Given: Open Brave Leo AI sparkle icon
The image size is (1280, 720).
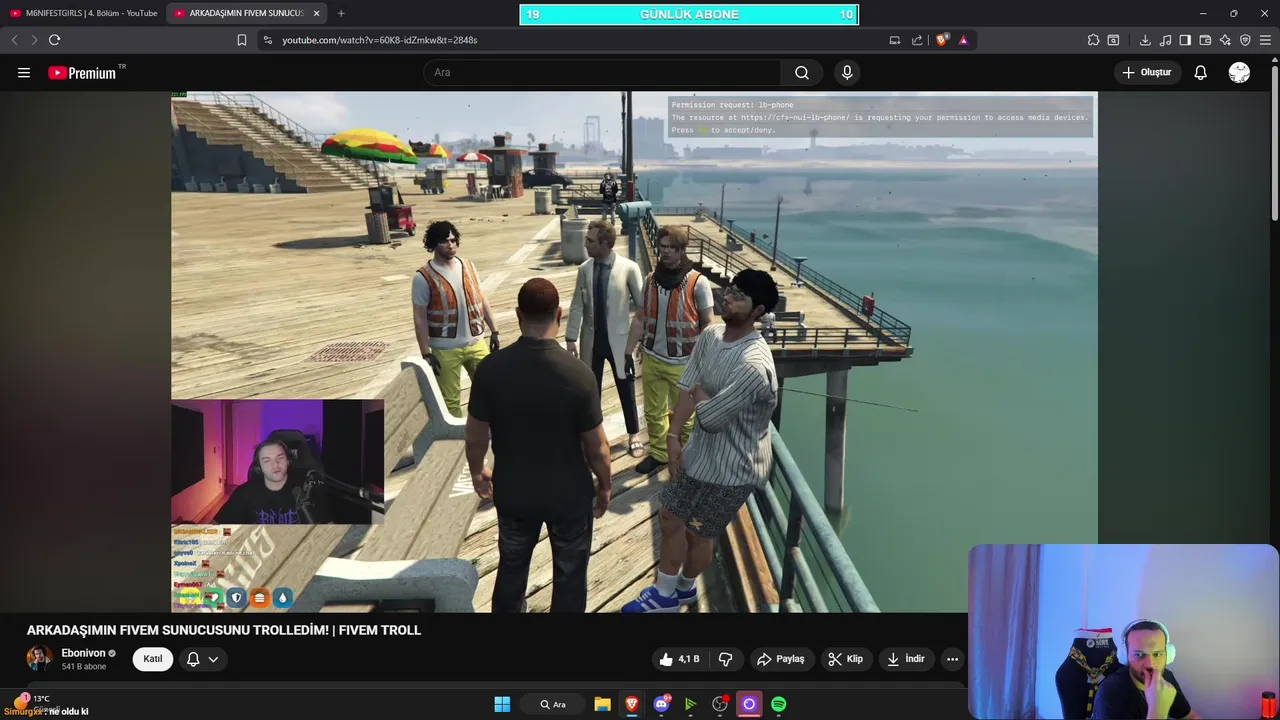Looking at the screenshot, I should [1225, 40].
